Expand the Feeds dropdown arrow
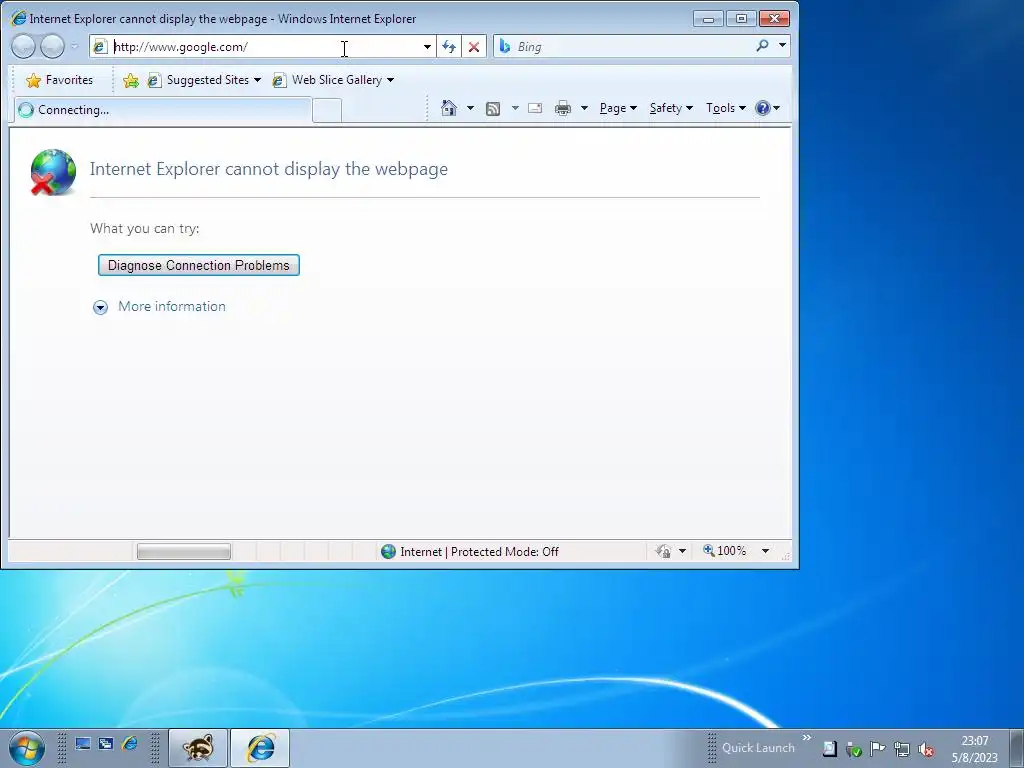 [x=515, y=108]
